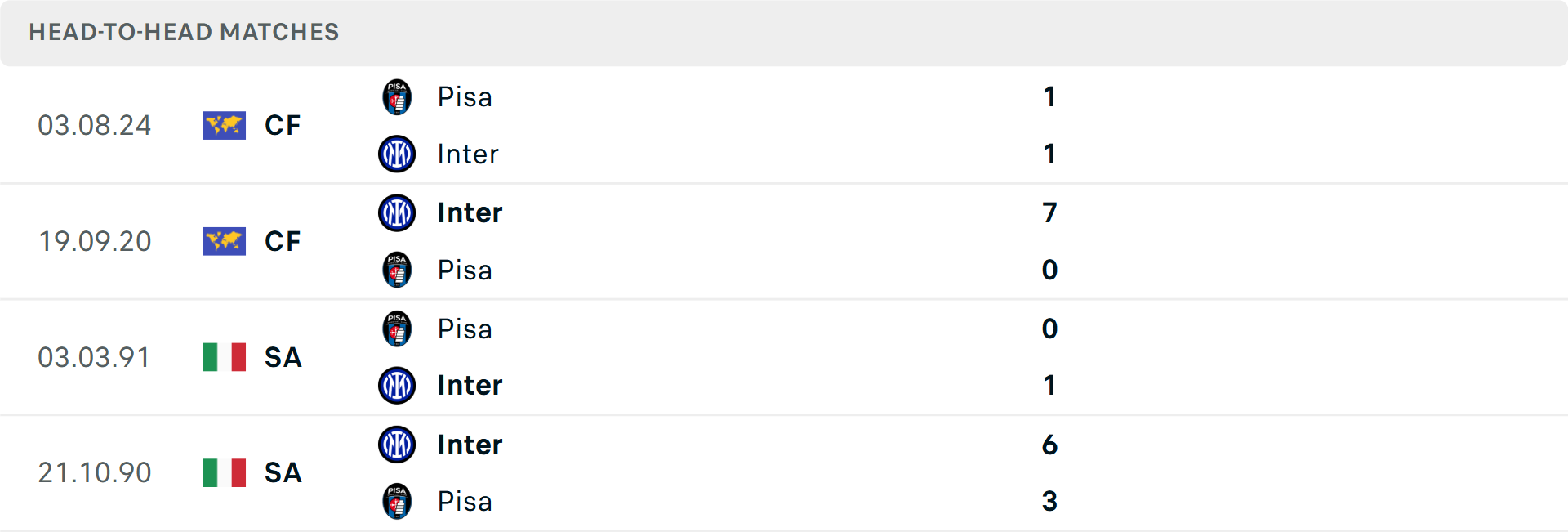Click the Italy flag in the 03.03.91 row
1568x532 pixels.
pos(225,357)
